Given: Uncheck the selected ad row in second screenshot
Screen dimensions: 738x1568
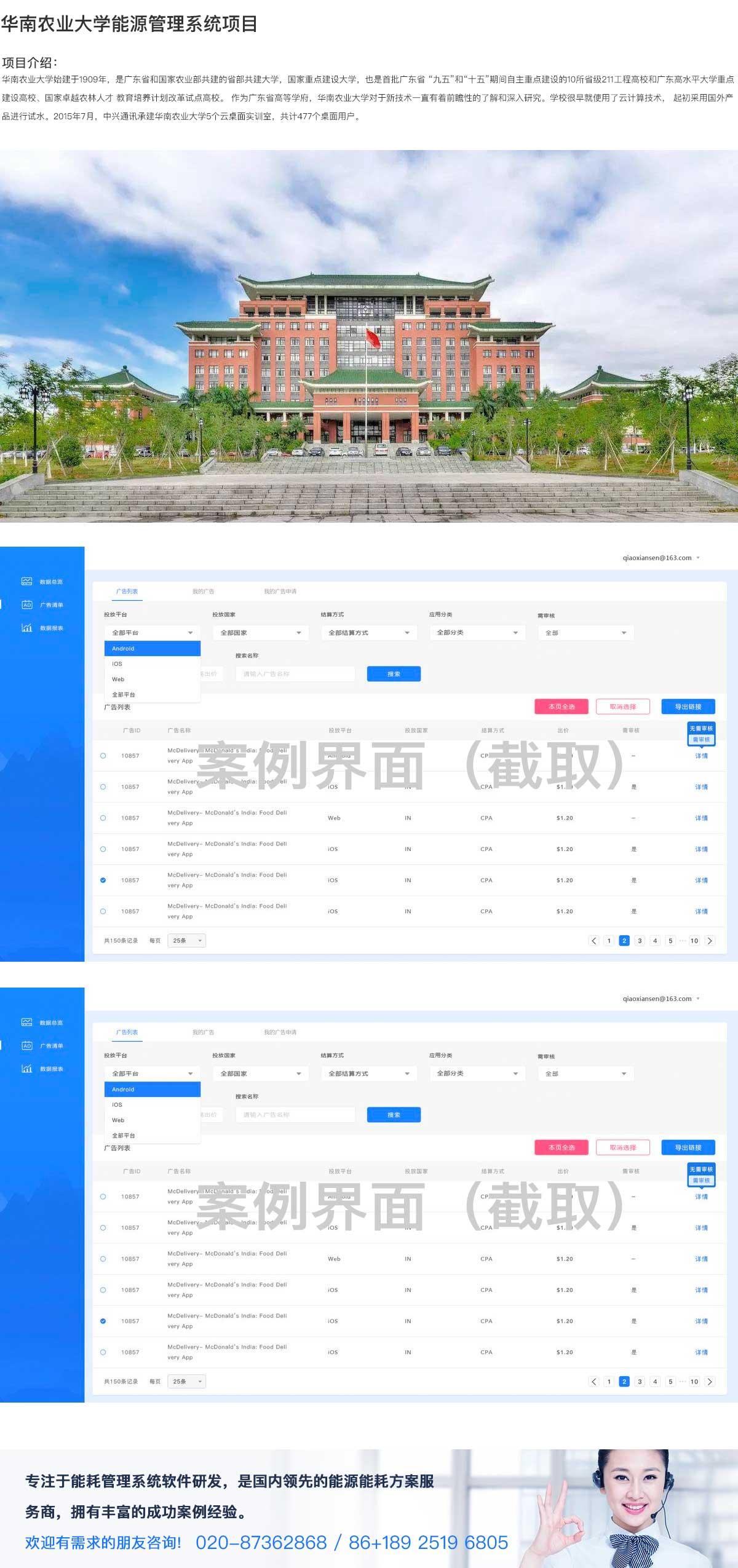Looking at the screenshot, I should coord(103,1321).
